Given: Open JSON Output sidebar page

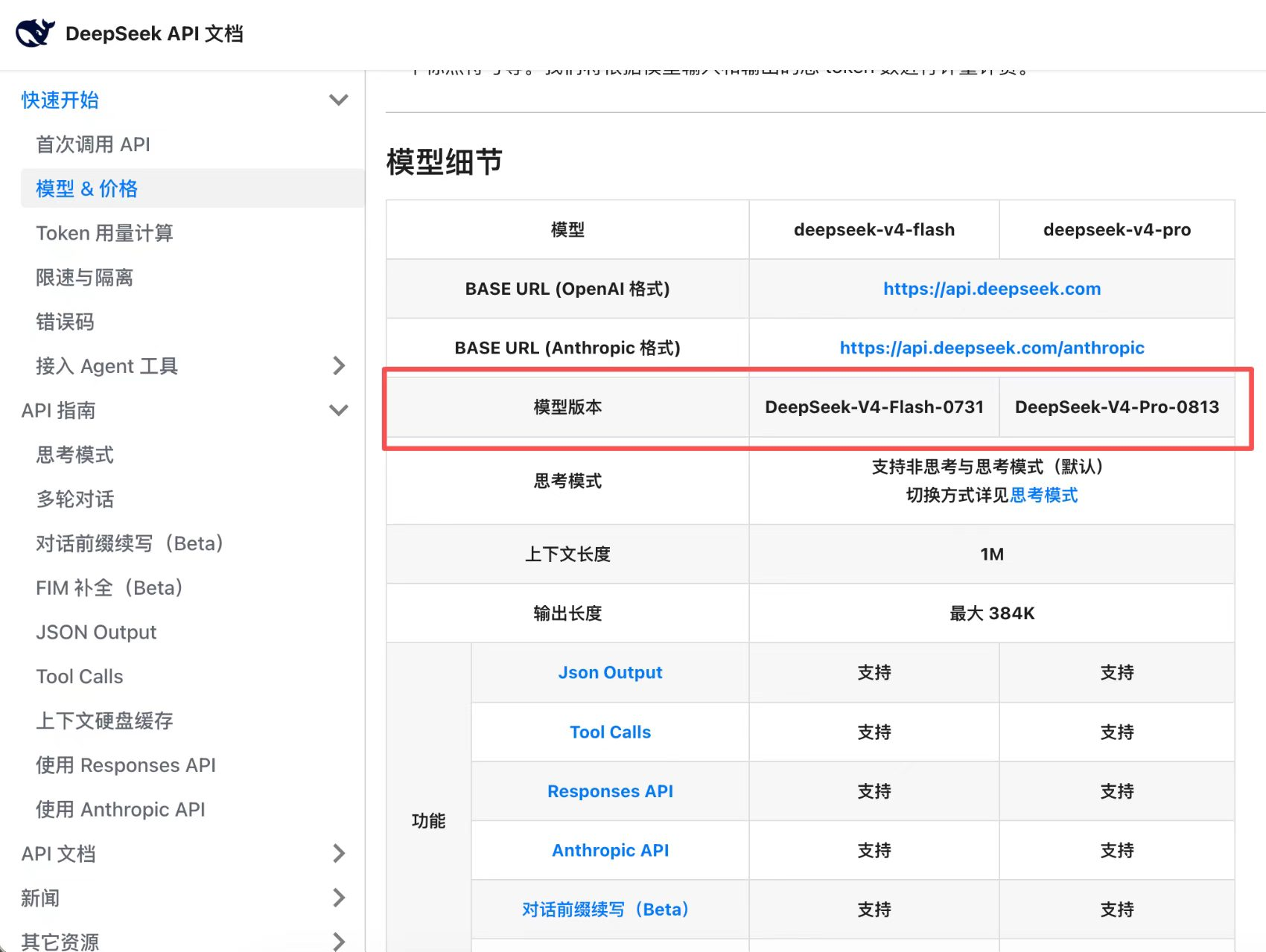Looking at the screenshot, I should pyautogui.click(x=96, y=632).
